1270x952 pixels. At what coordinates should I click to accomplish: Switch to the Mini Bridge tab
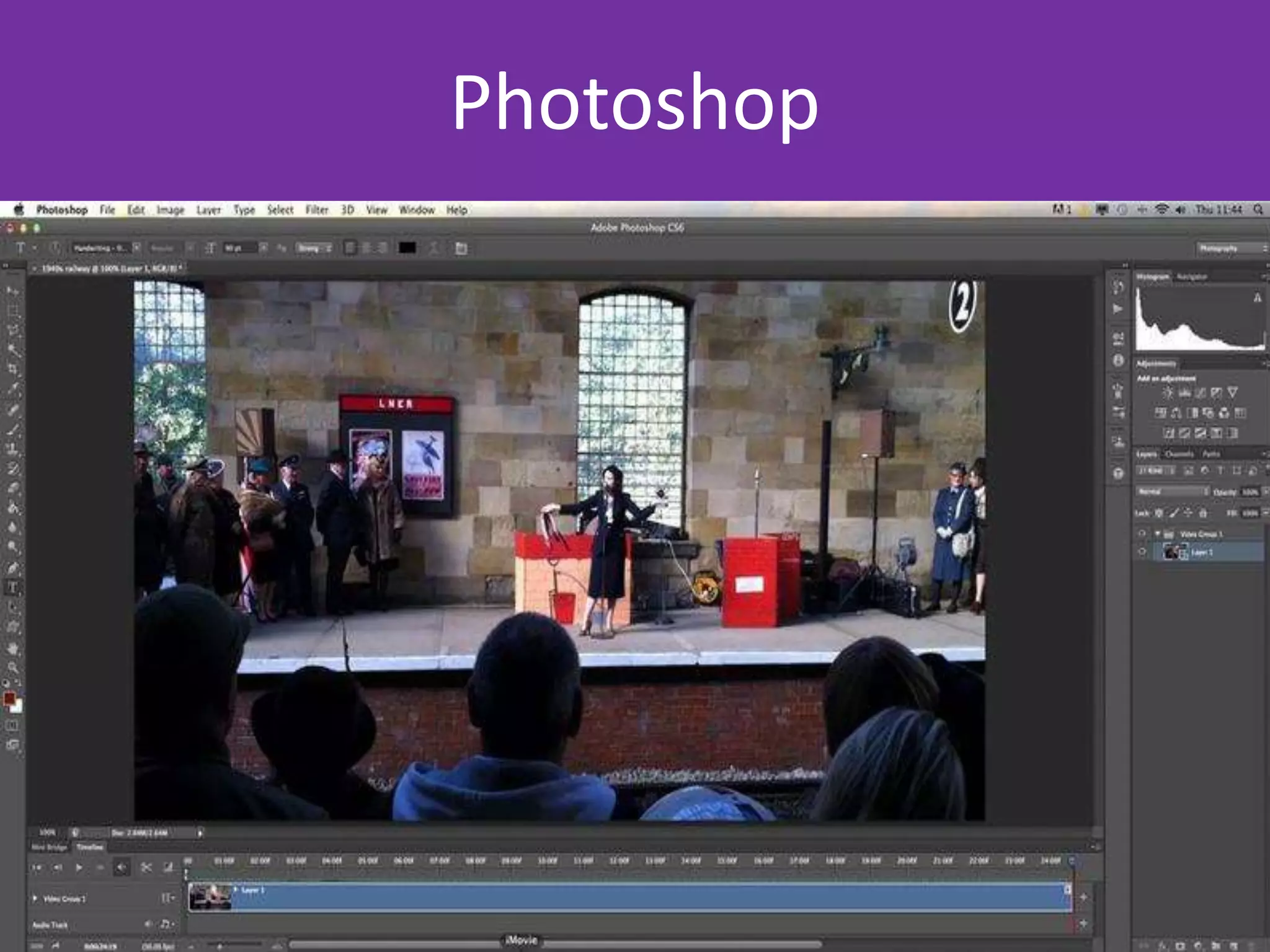point(49,847)
